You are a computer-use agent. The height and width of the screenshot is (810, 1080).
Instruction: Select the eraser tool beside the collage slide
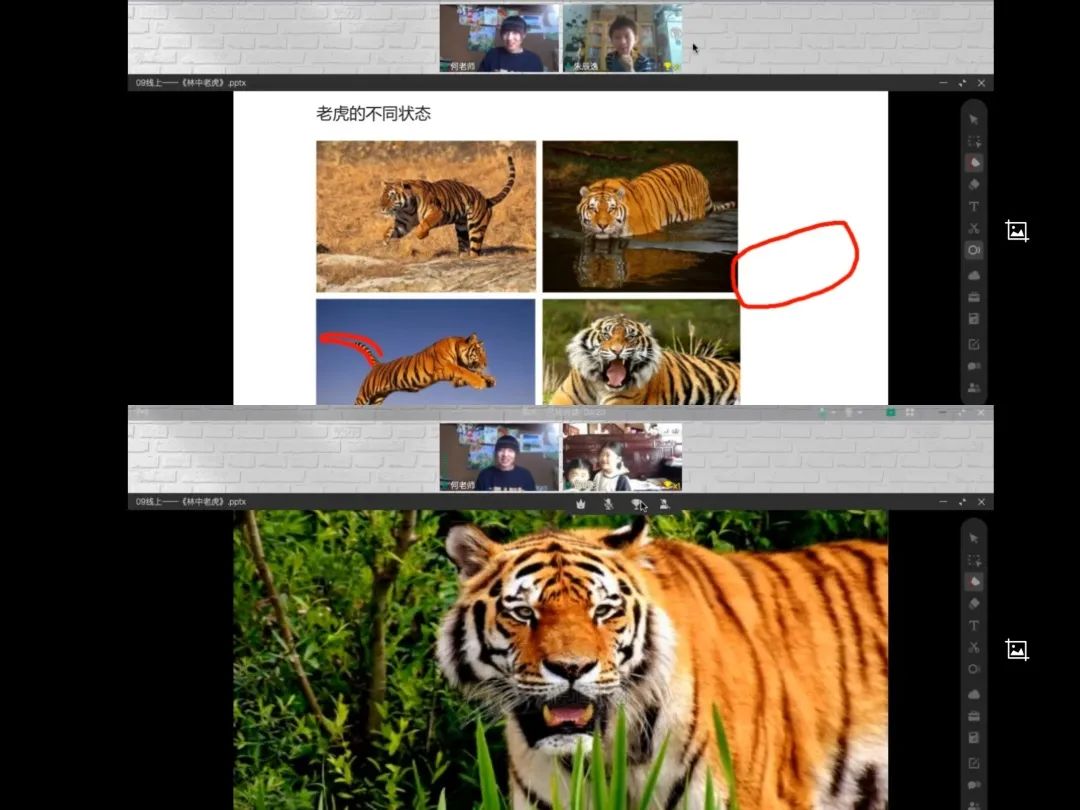point(974,185)
